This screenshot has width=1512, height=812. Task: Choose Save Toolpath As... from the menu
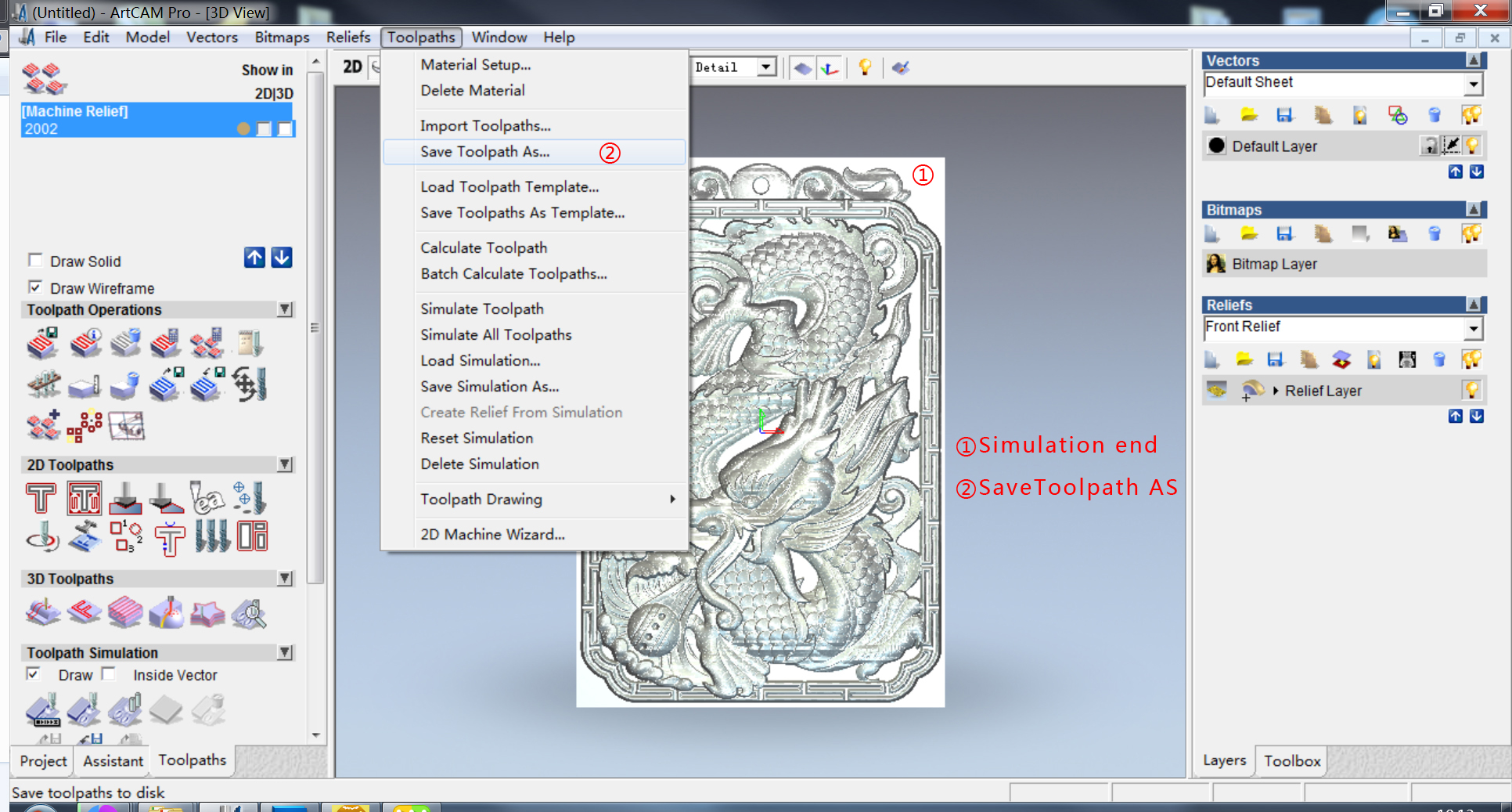point(534,152)
